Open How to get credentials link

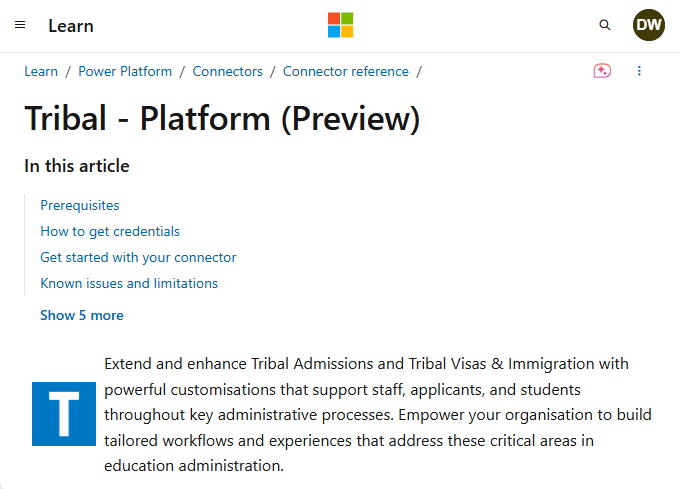[110, 231]
